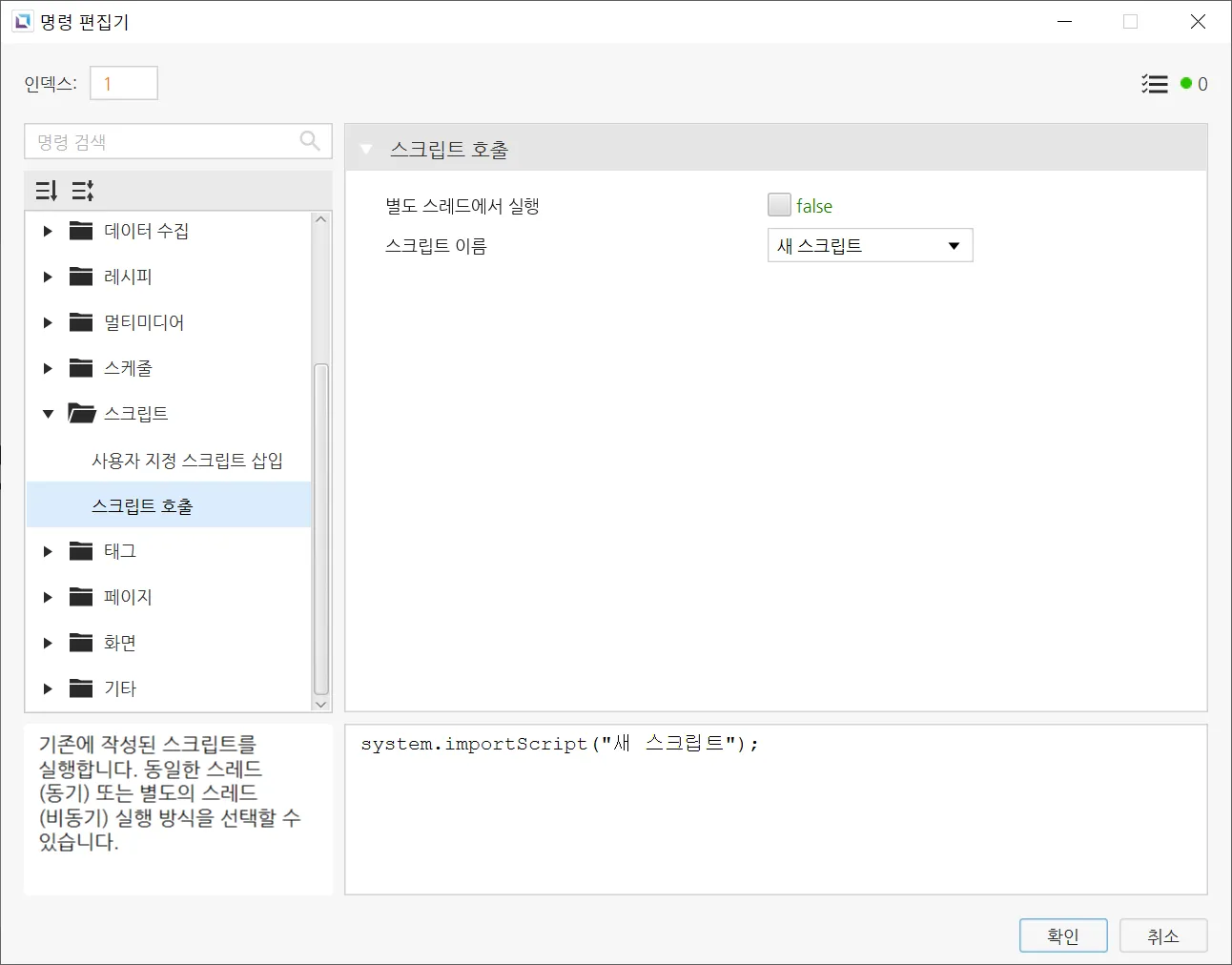Click the 레시피 folder icon

click(81, 277)
